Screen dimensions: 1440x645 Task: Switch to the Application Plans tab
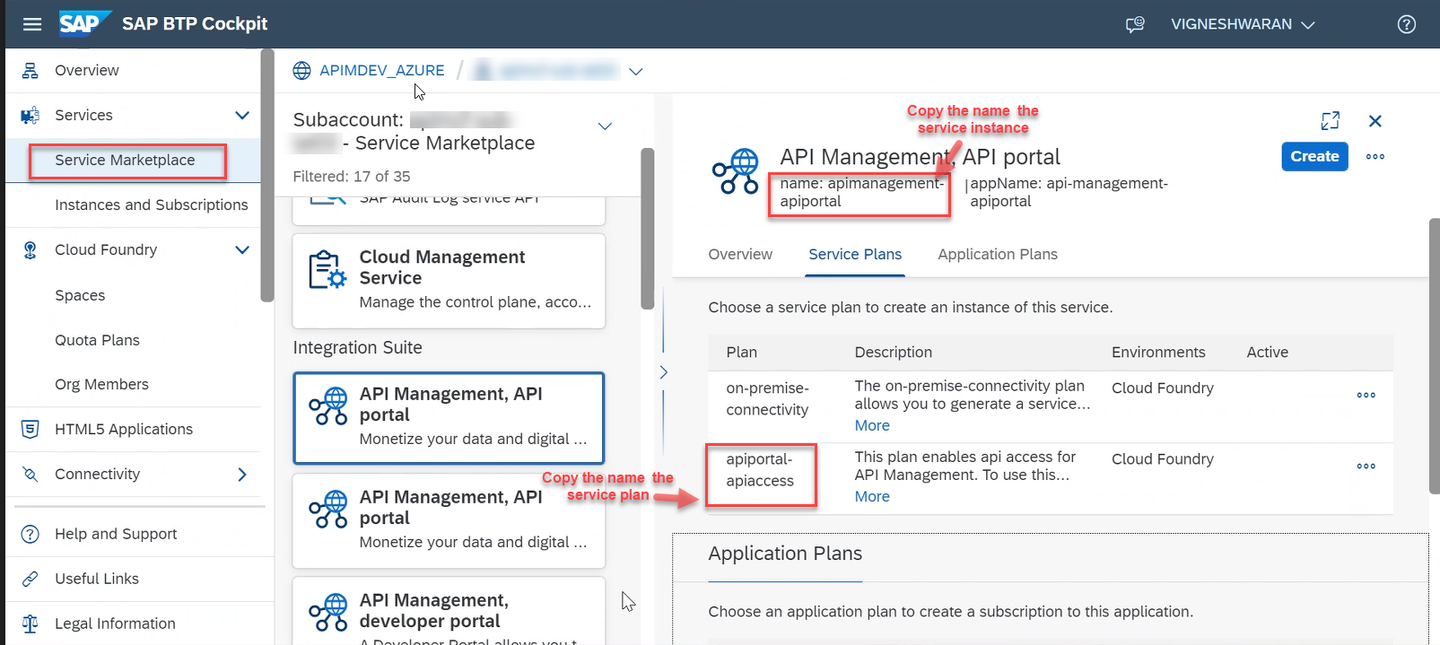(x=997, y=254)
